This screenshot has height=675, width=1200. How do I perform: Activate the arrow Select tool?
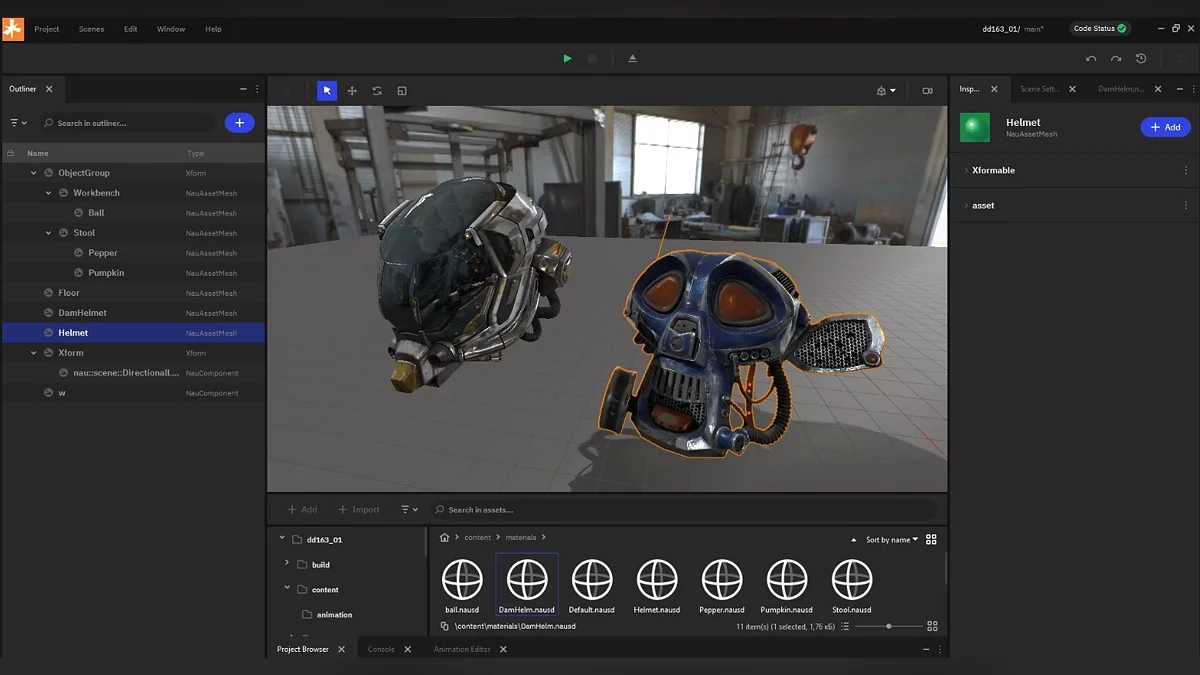coord(327,91)
